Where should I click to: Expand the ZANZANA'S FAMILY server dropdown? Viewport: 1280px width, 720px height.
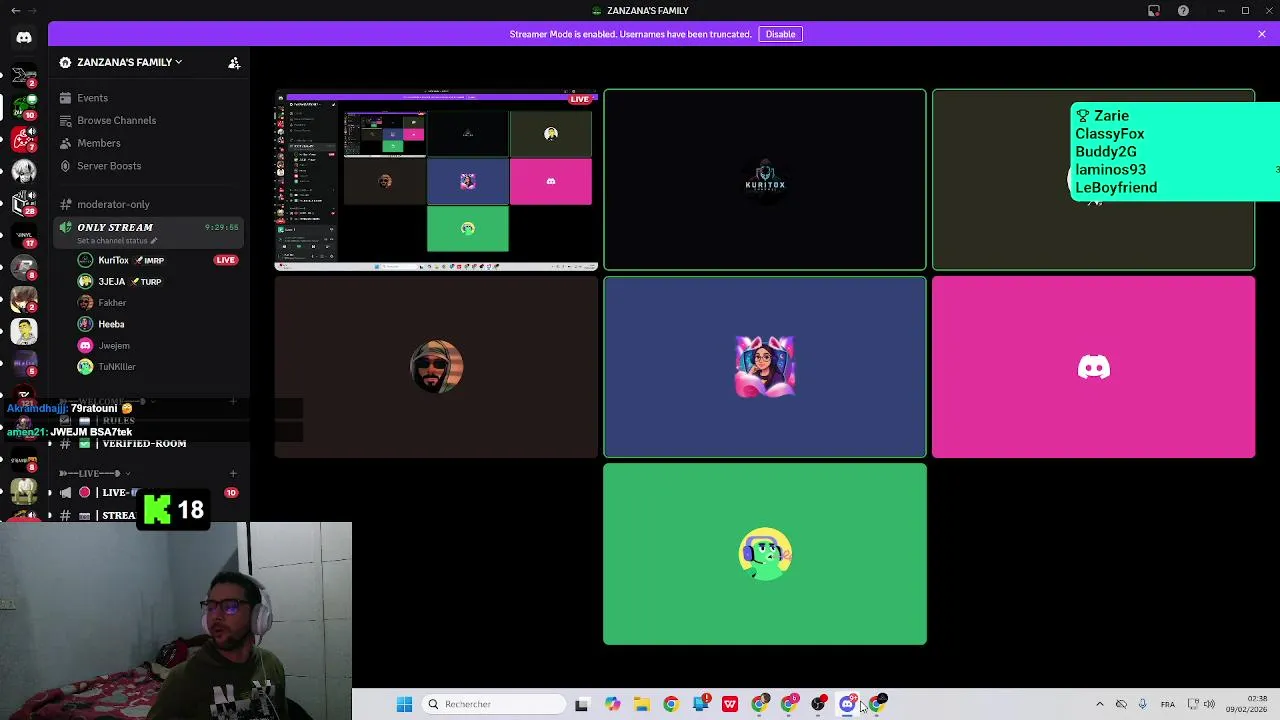pyautogui.click(x=129, y=62)
